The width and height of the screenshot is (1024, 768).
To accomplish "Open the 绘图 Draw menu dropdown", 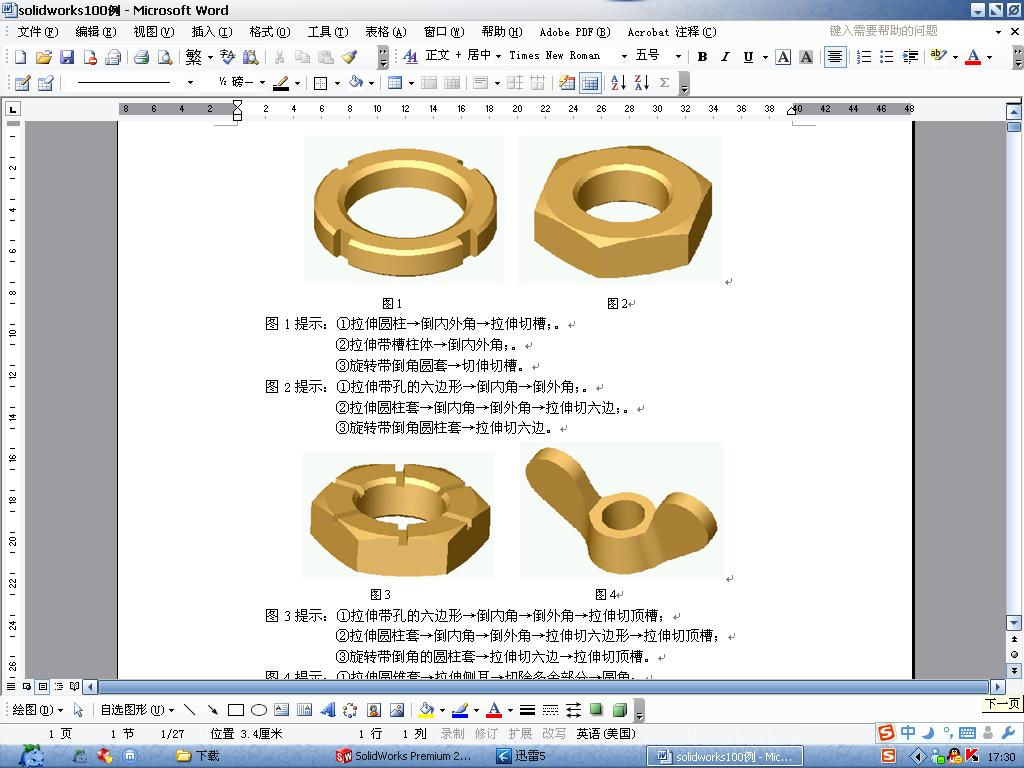I will pos(37,710).
